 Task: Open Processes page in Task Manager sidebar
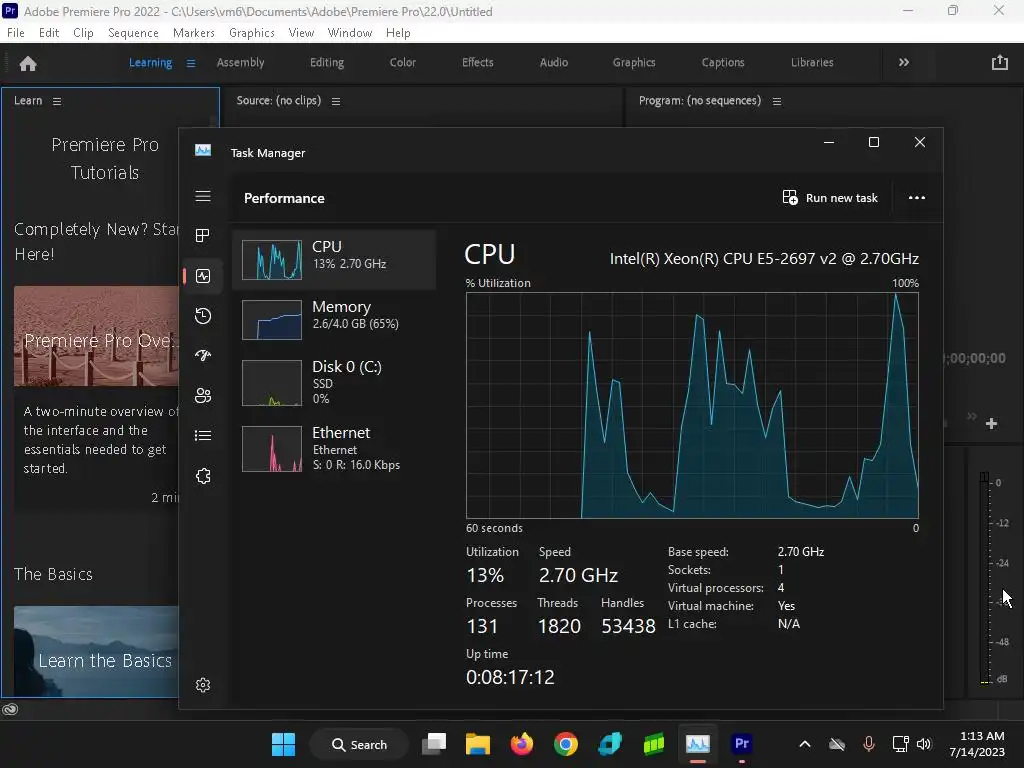[203, 235]
